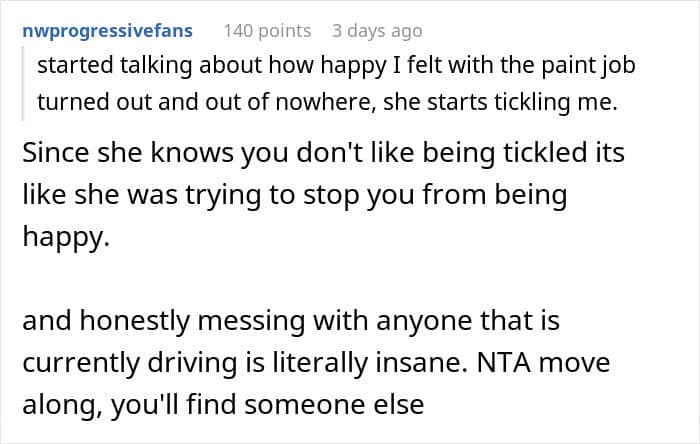The width and height of the screenshot is (700, 444).
Task: Open the "3 days ago" timestamp permalink
Action: coord(377,31)
